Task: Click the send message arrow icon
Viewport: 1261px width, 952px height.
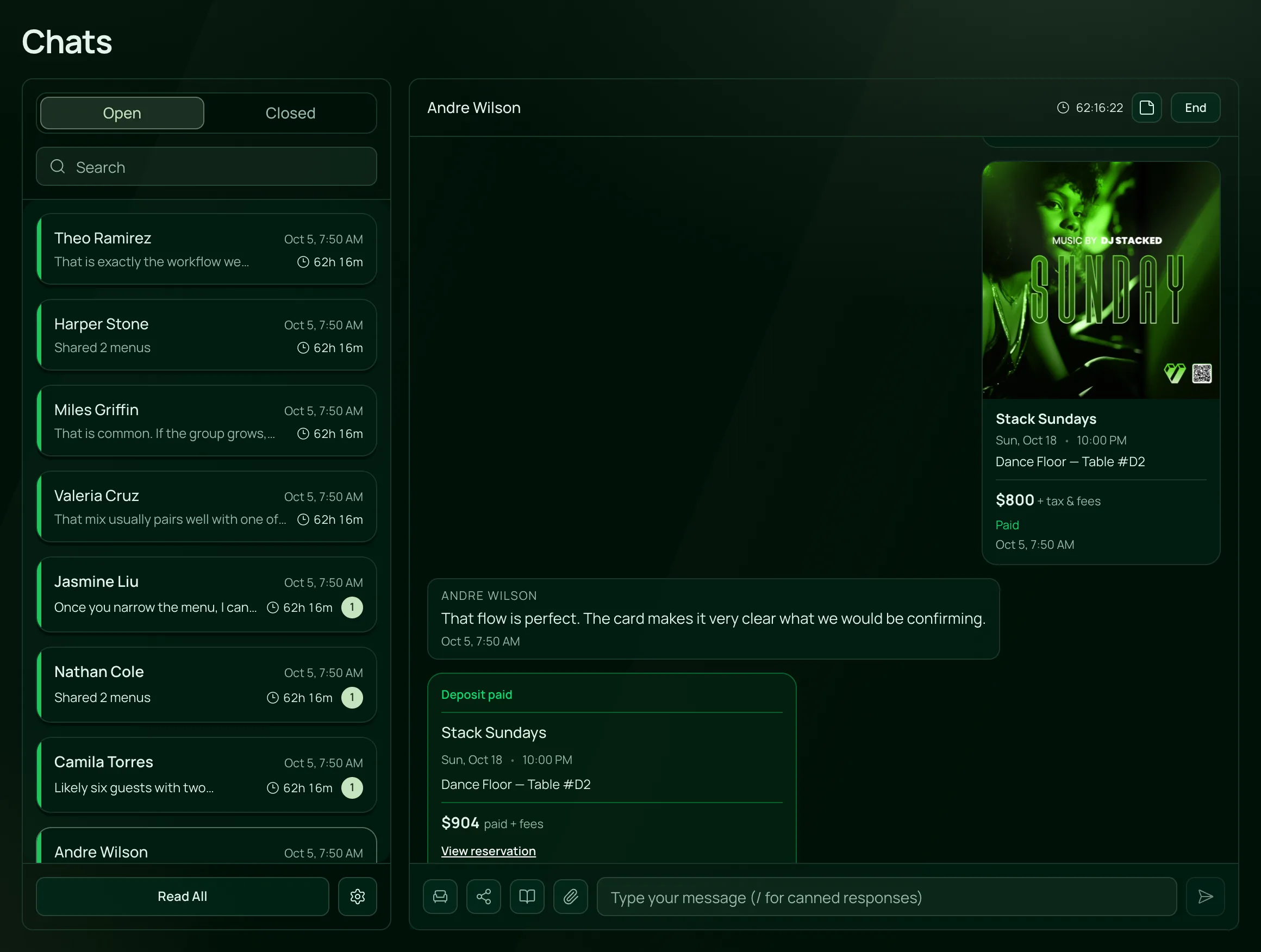Action: [x=1205, y=896]
